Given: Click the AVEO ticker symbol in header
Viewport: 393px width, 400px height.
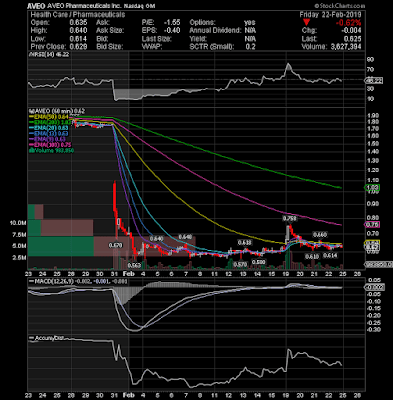Looking at the screenshot, I should tap(34, 6).
